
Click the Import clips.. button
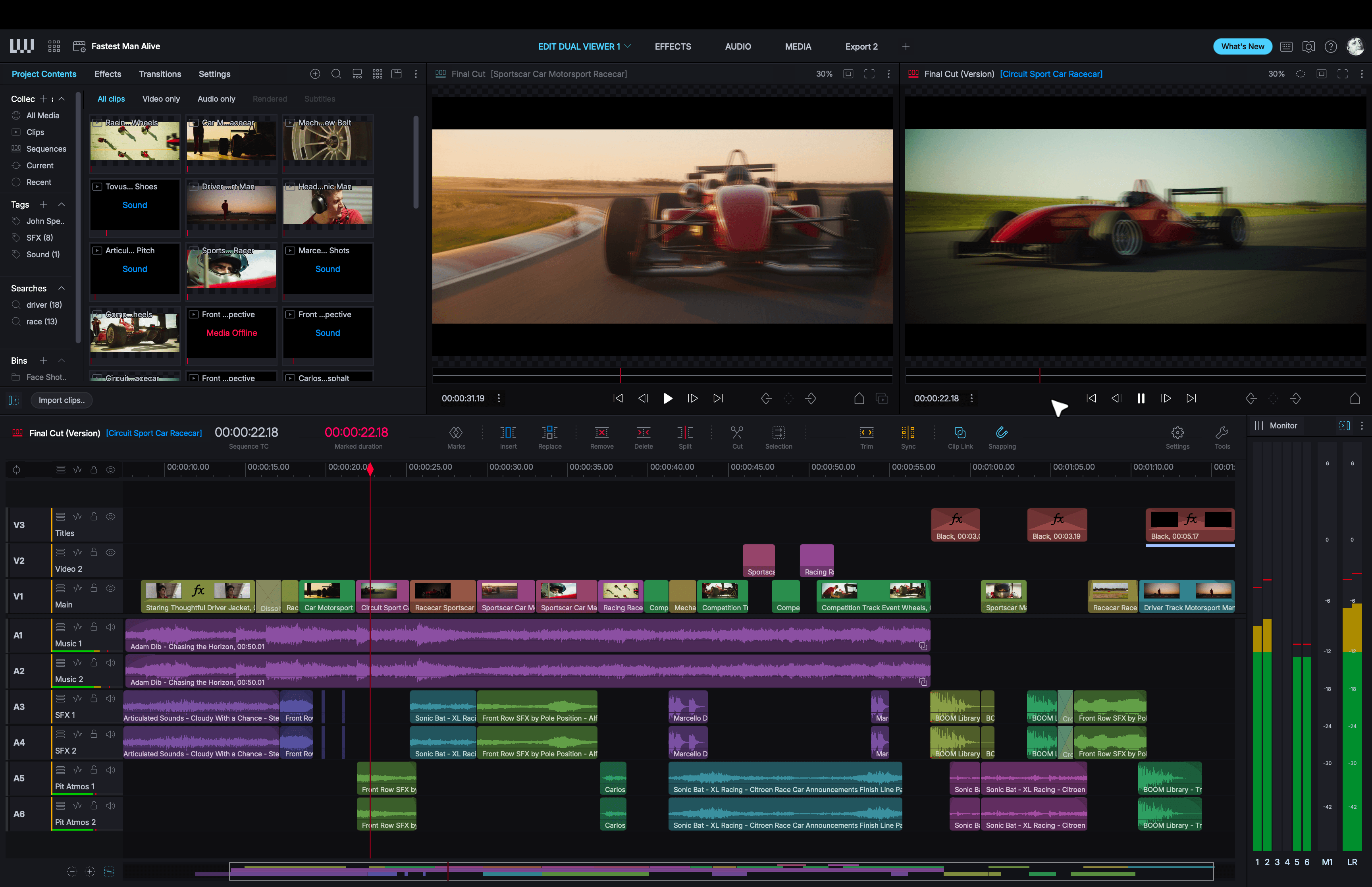(62, 400)
